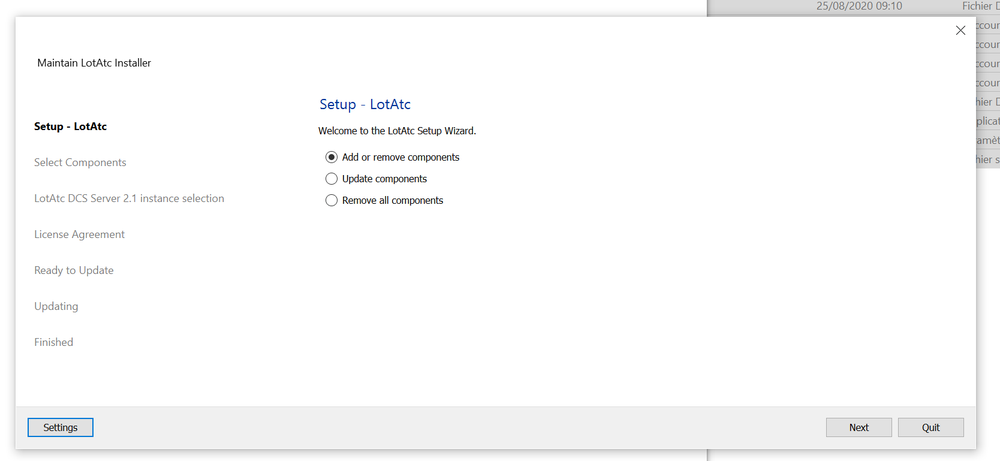Screen dimensions: 1000x461
Task: Open the installer Settings button
Action: (61, 427)
